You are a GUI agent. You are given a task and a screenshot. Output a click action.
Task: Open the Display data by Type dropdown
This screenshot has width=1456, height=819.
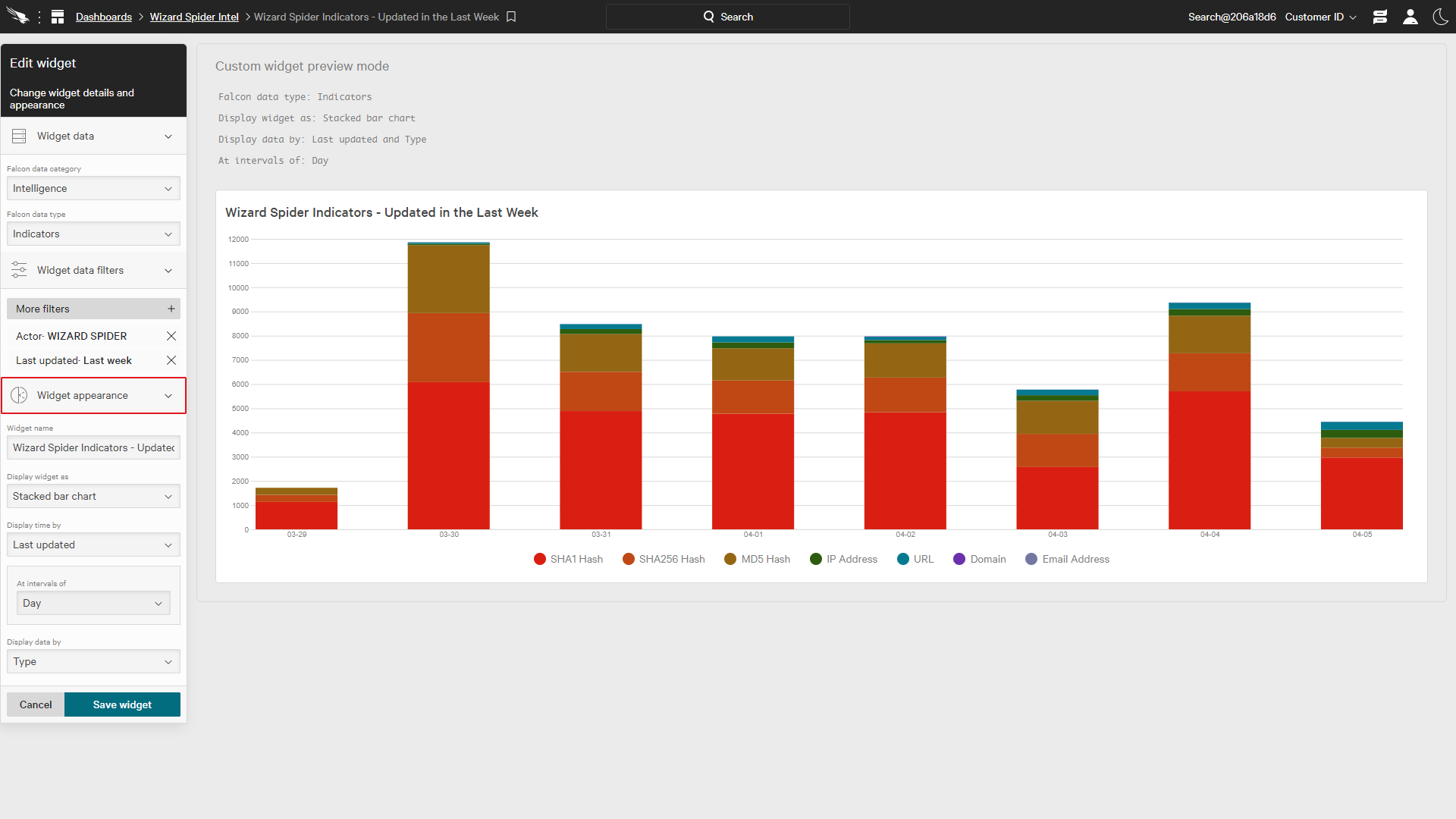click(x=93, y=661)
